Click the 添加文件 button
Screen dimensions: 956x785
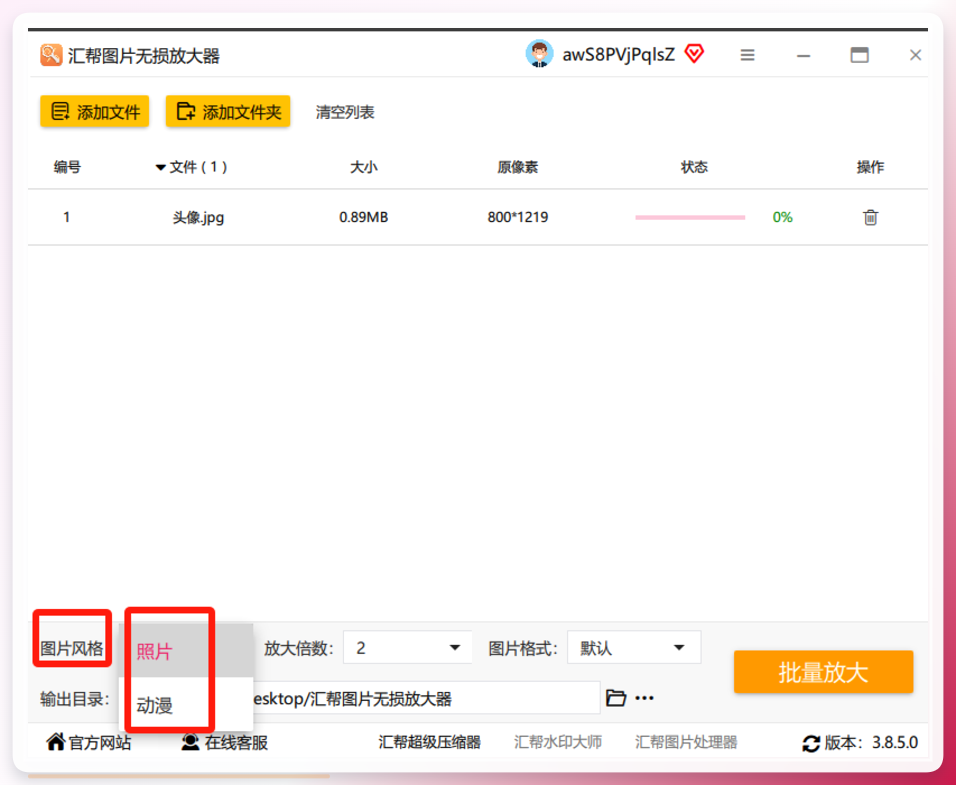[x=95, y=112]
